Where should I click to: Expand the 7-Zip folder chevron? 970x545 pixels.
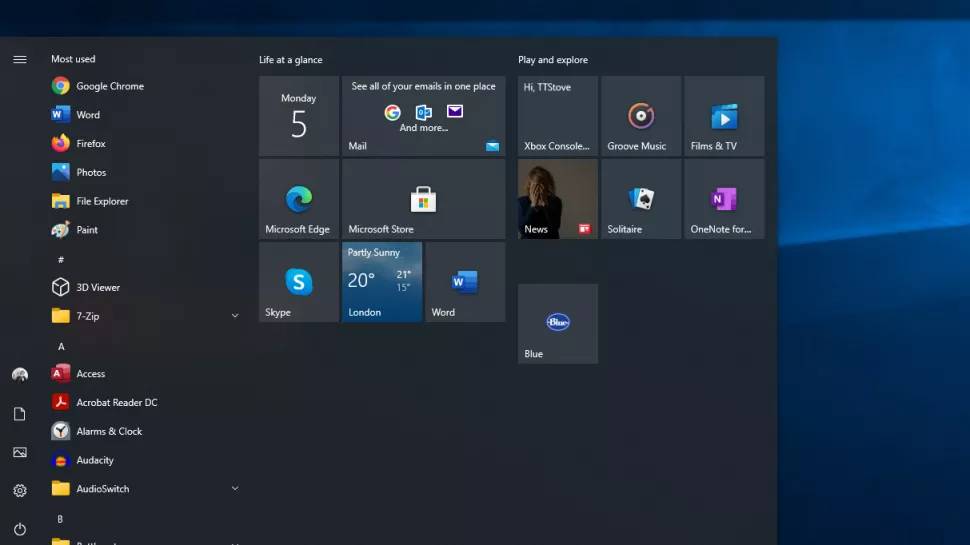coord(235,316)
